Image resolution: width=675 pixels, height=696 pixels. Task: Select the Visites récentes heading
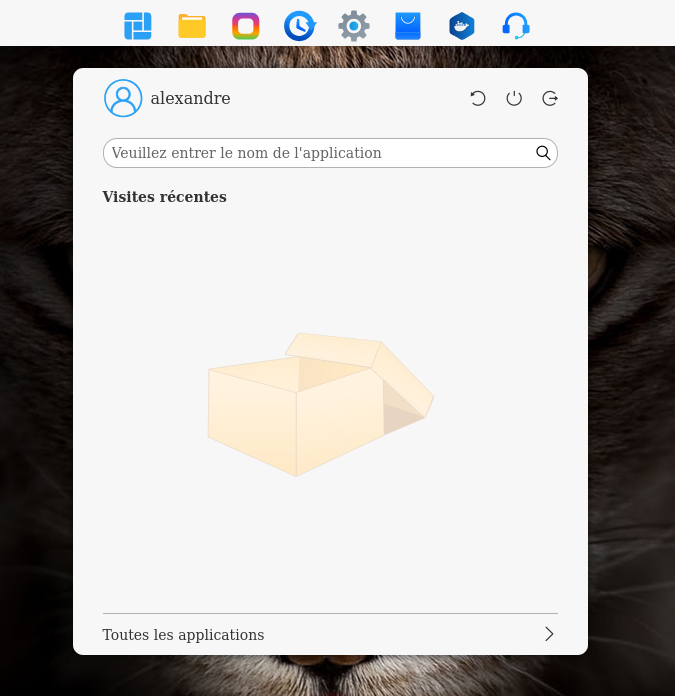coord(164,197)
